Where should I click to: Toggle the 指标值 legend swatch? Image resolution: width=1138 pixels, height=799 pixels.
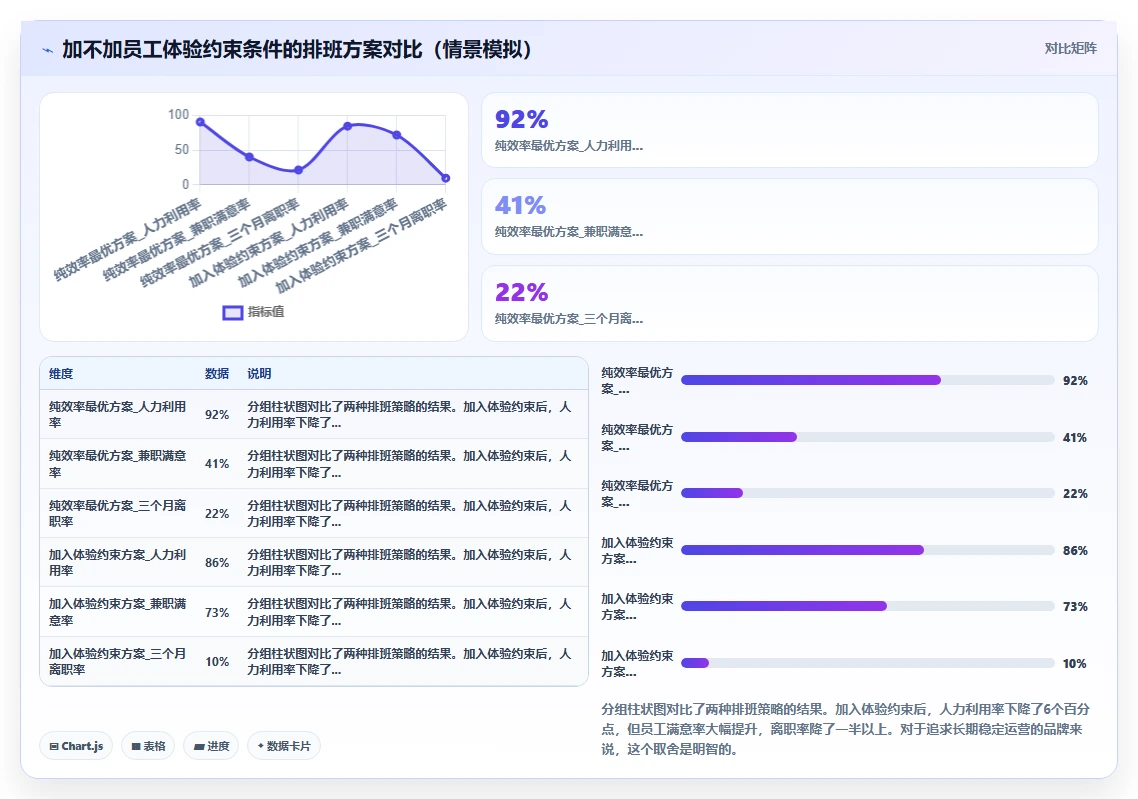(232, 313)
